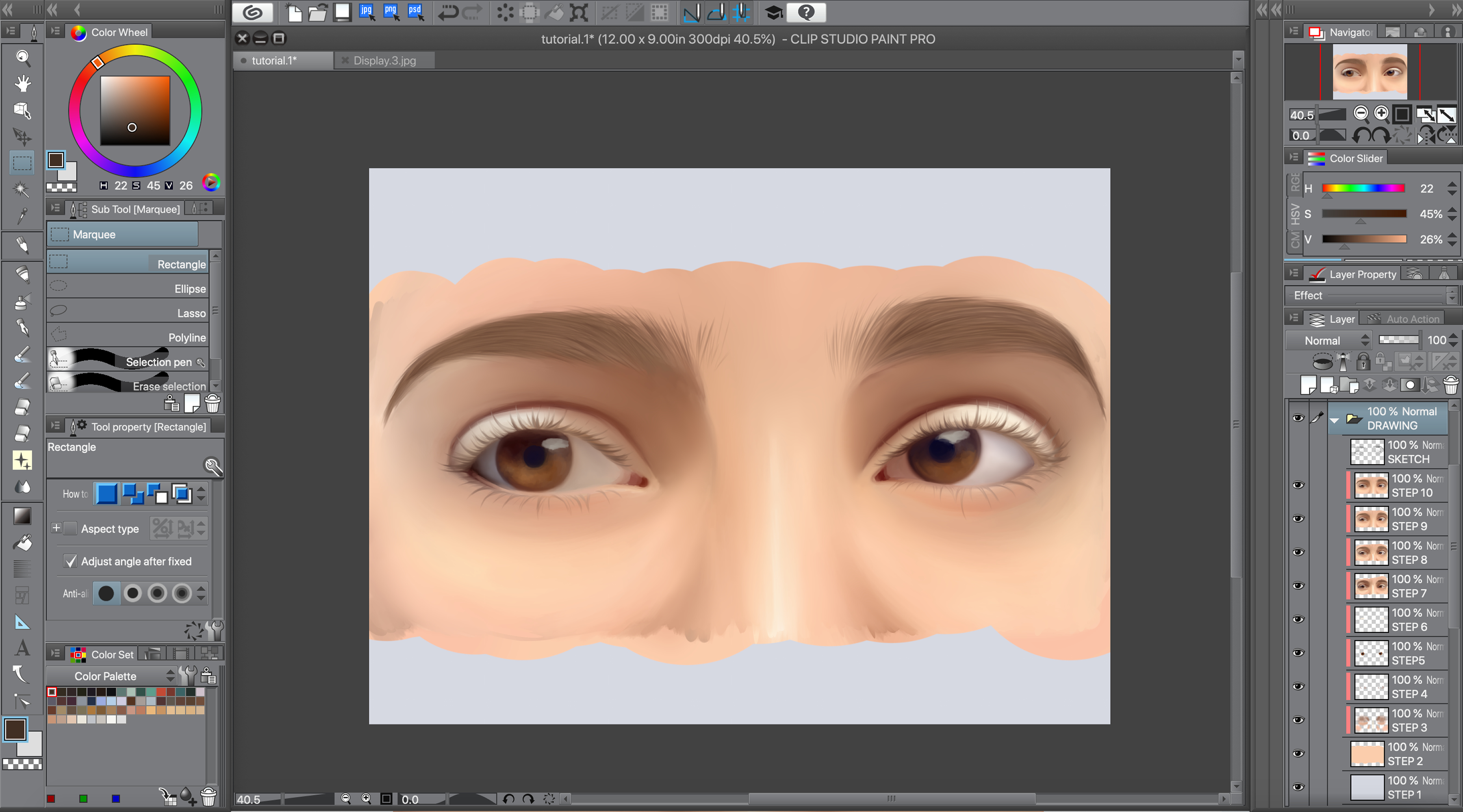Select the Hand move tool
The image size is (1463, 812).
coord(23,83)
